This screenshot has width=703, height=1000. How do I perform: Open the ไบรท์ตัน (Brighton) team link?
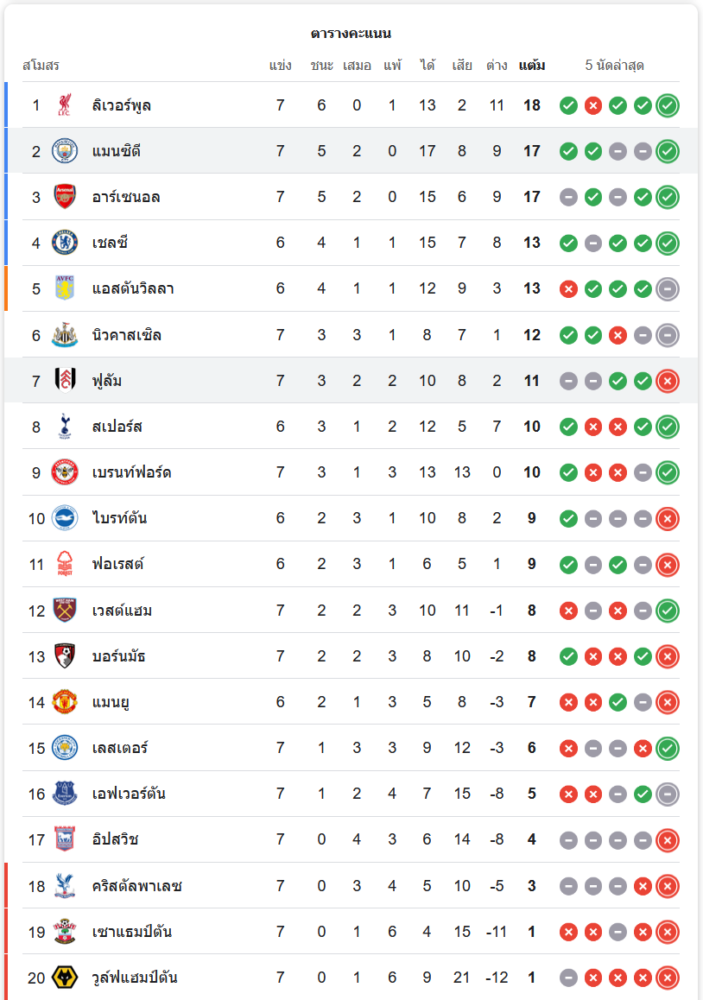tap(119, 519)
